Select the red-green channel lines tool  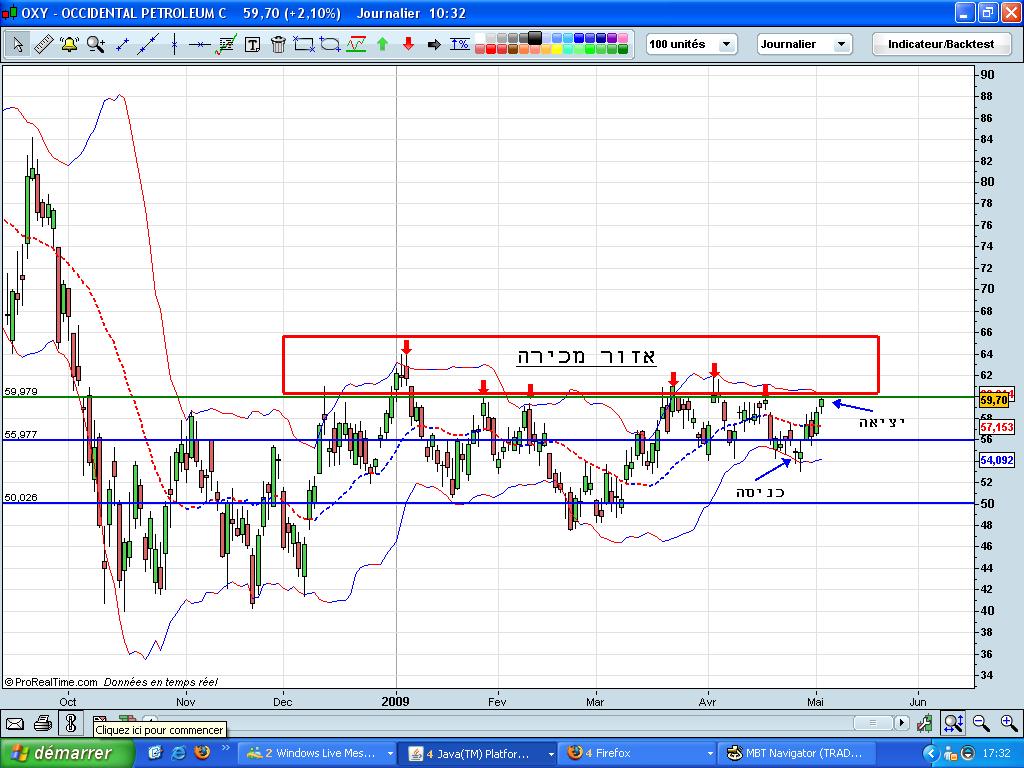click(356, 44)
